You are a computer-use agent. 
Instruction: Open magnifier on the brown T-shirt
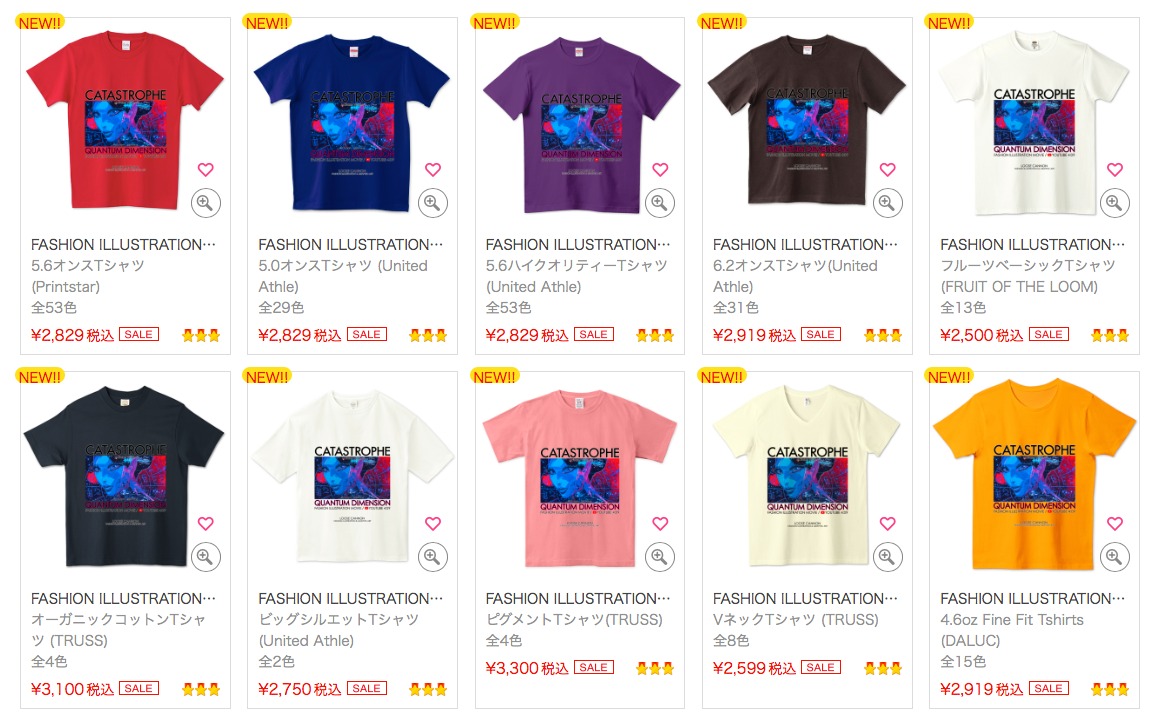point(887,203)
